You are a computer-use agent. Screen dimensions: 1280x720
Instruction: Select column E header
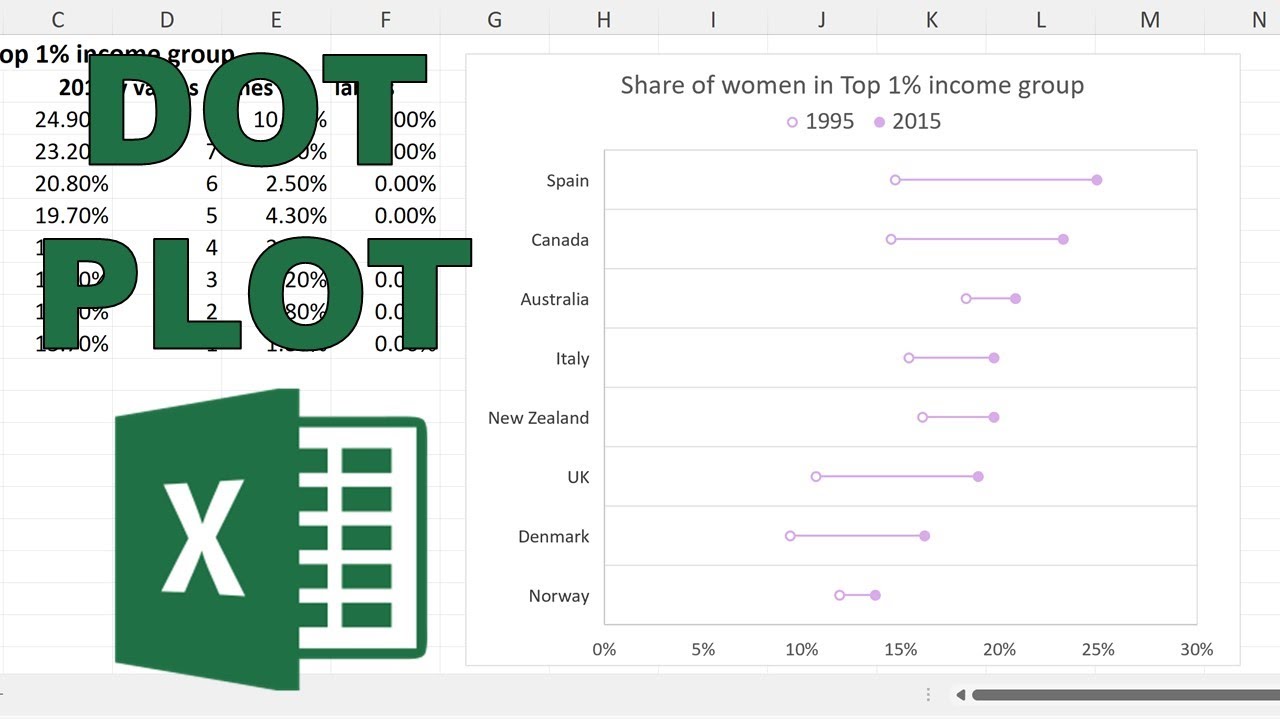[276, 18]
